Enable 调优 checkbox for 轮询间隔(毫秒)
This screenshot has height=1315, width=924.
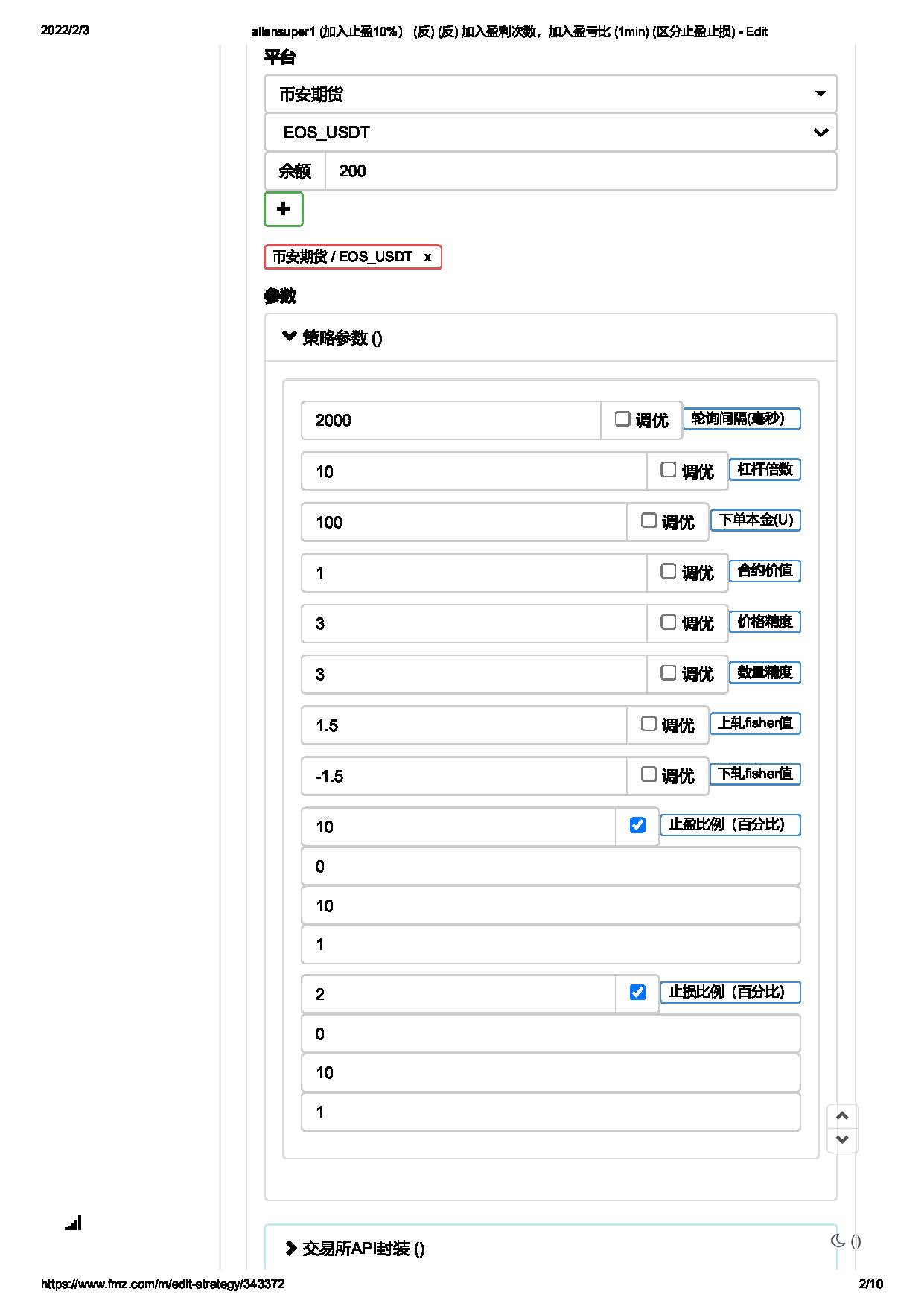622,419
